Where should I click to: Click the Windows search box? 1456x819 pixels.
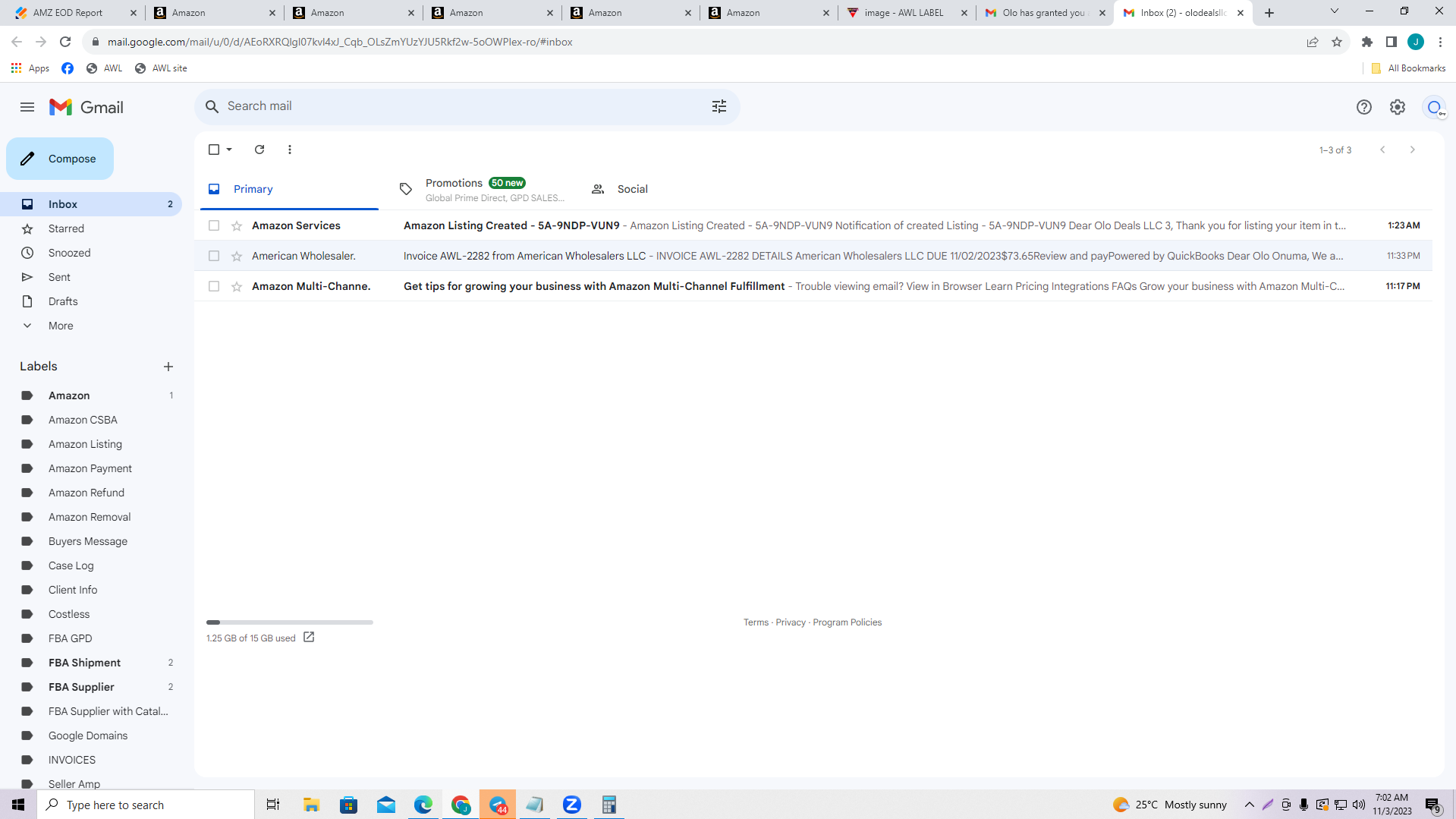[146, 805]
